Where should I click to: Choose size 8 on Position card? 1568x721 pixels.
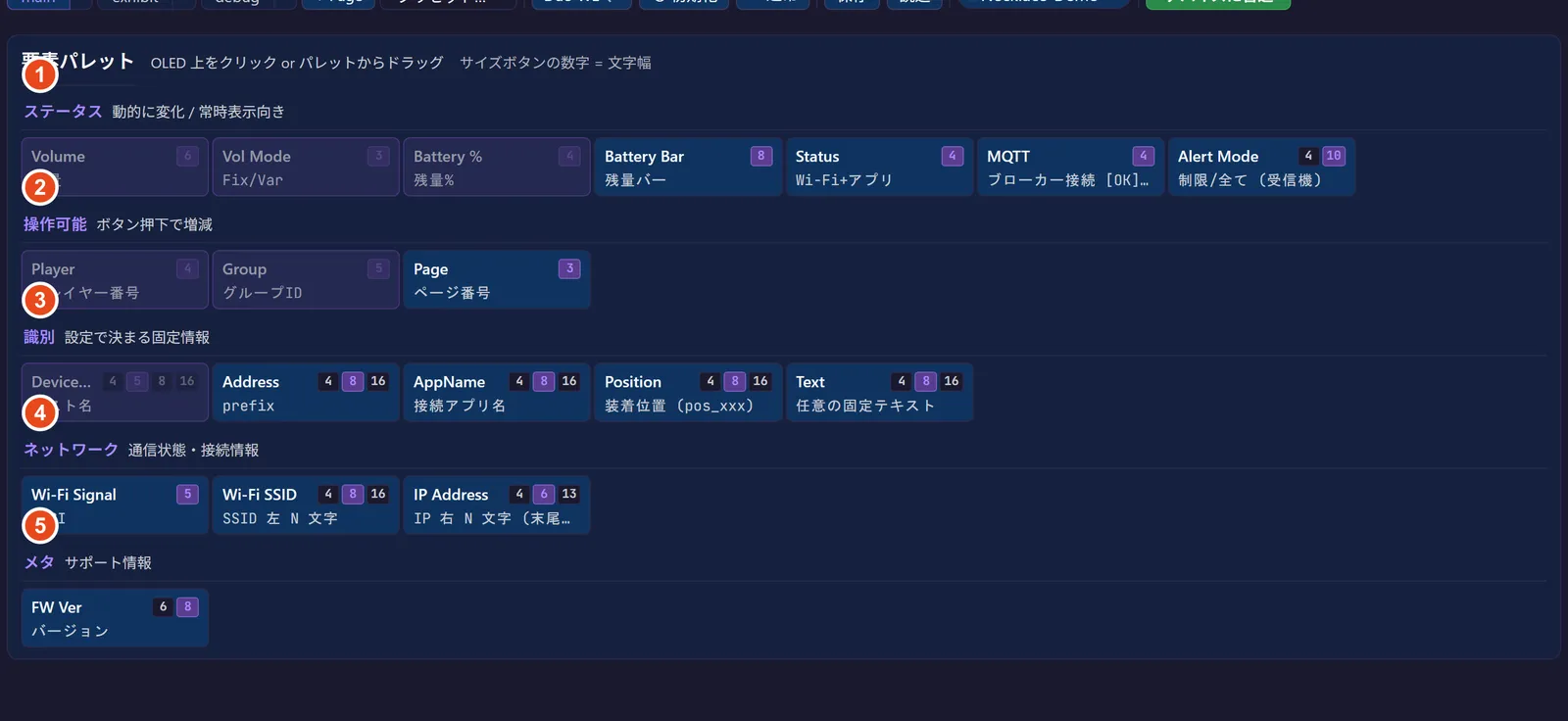click(735, 381)
